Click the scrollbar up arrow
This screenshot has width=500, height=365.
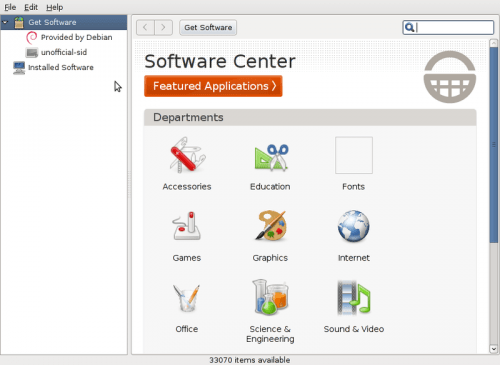[x=494, y=43]
